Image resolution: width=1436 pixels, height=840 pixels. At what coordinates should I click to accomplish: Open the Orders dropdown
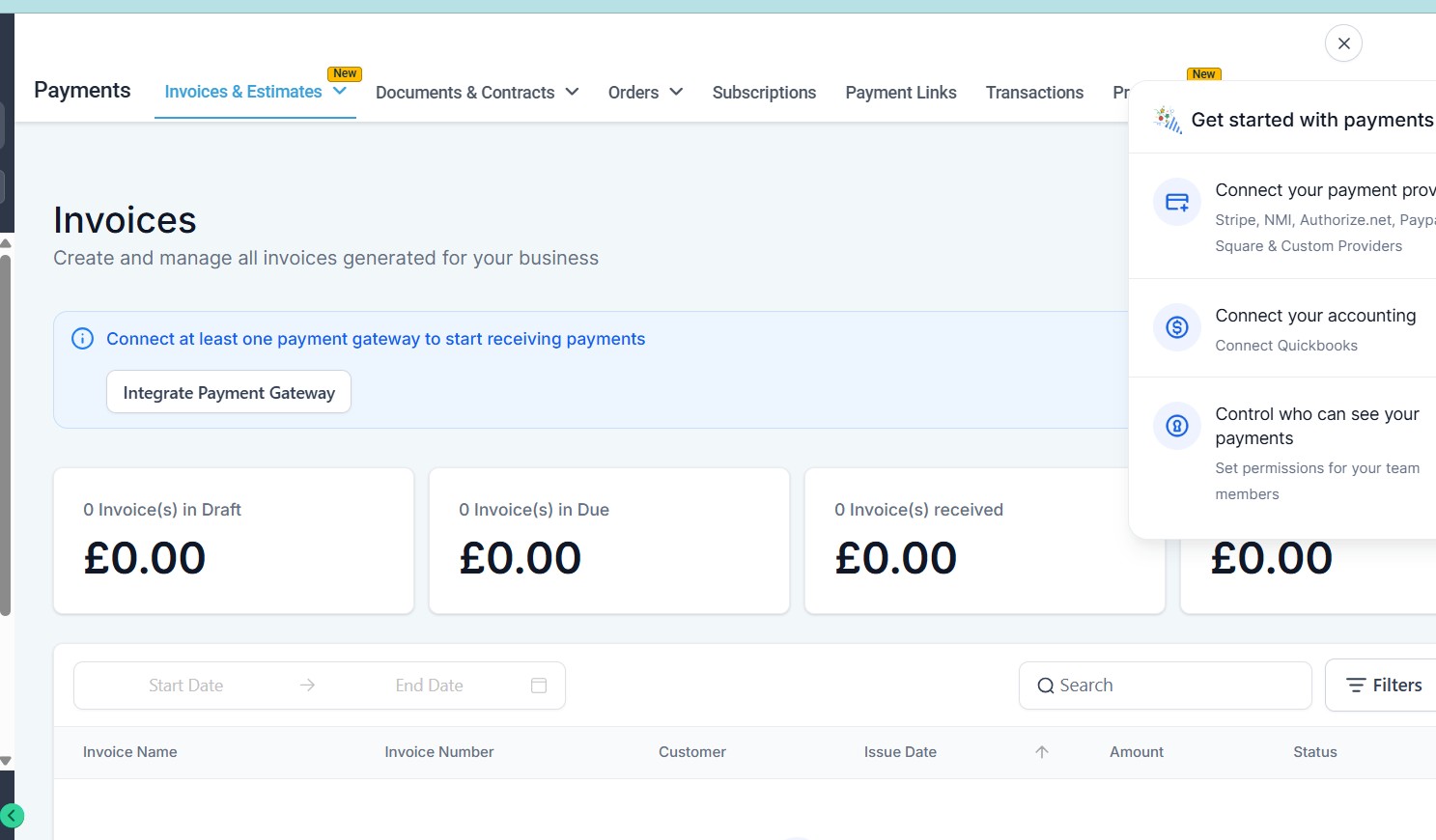(677, 92)
